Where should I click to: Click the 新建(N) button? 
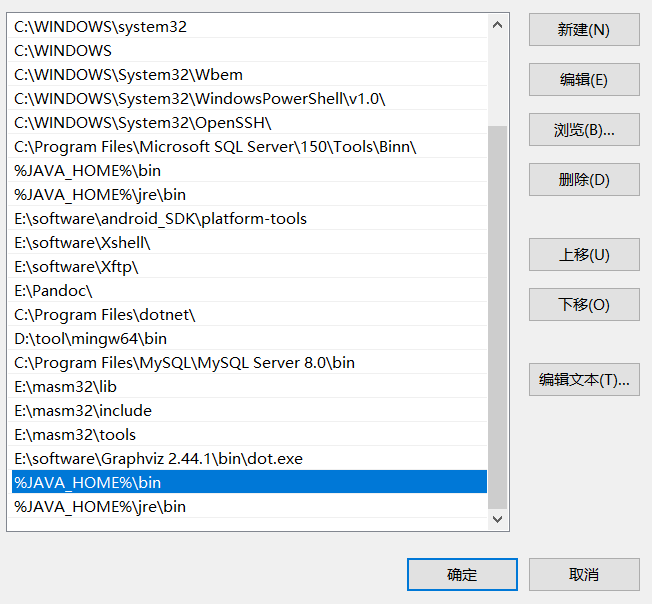[584, 30]
